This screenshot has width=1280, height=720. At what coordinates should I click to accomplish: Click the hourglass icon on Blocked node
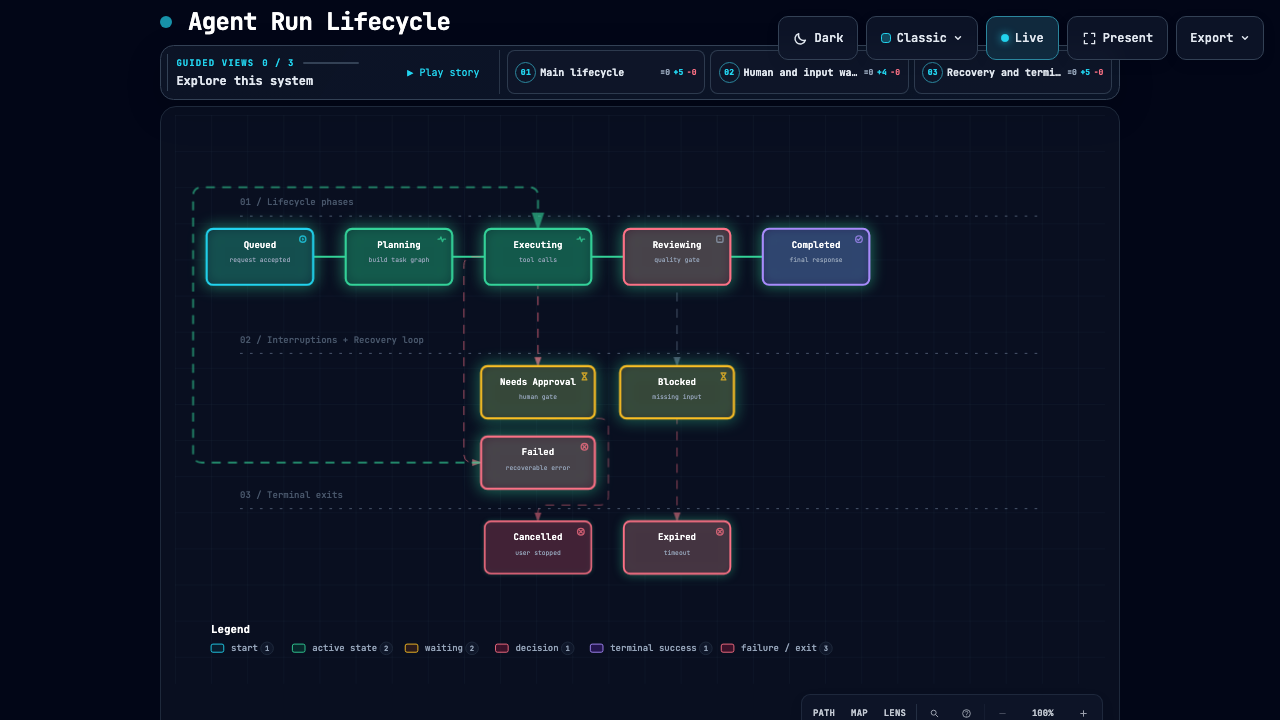[x=723, y=376]
